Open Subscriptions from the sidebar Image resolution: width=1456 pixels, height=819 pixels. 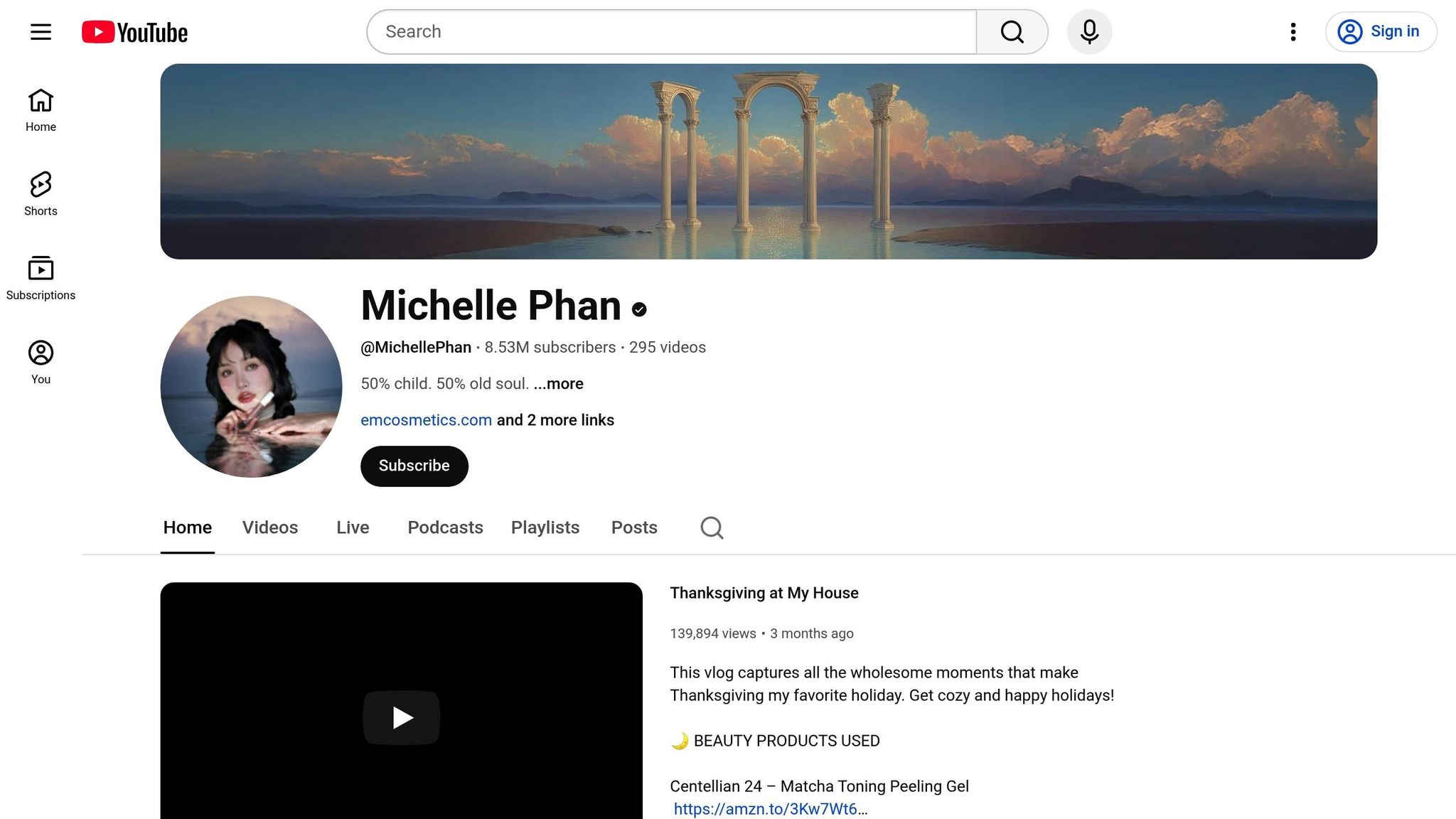click(x=41, y=277)
